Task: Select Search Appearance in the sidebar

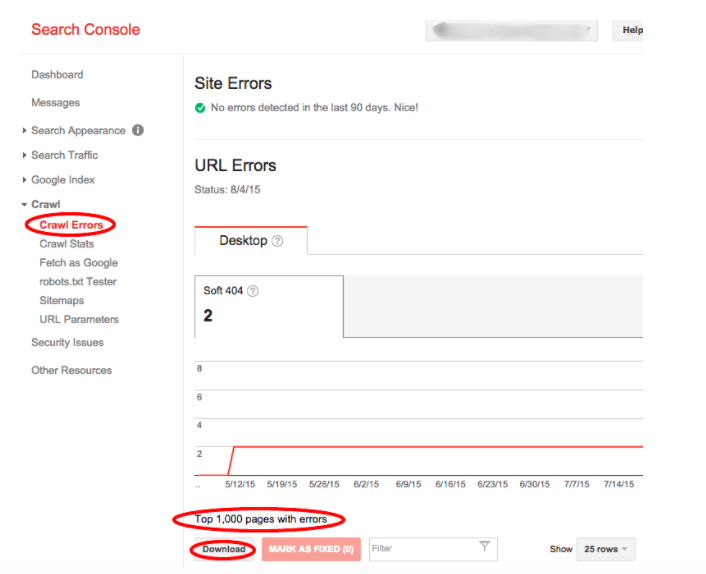Action: (78, 131)
